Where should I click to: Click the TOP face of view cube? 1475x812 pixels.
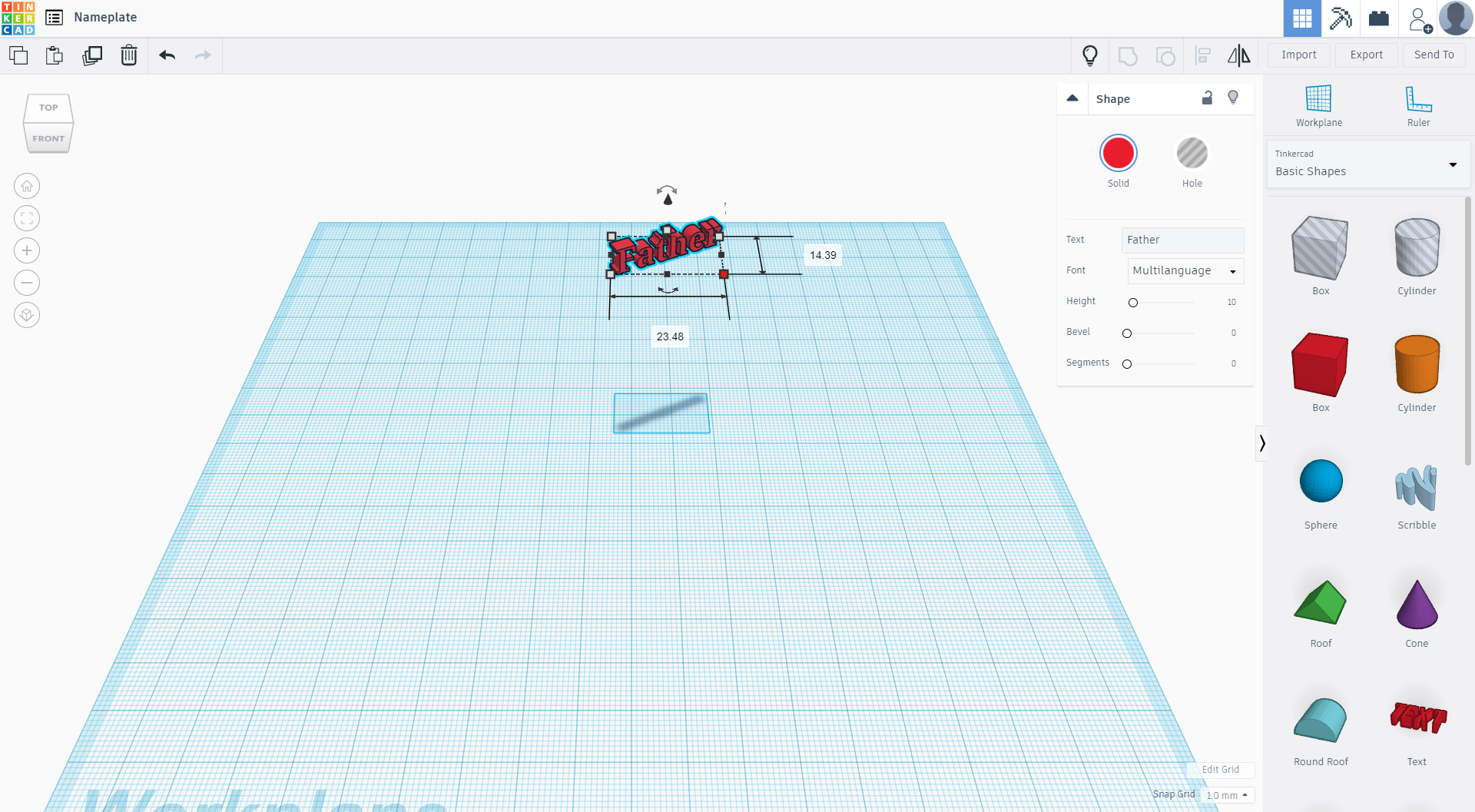48,108
